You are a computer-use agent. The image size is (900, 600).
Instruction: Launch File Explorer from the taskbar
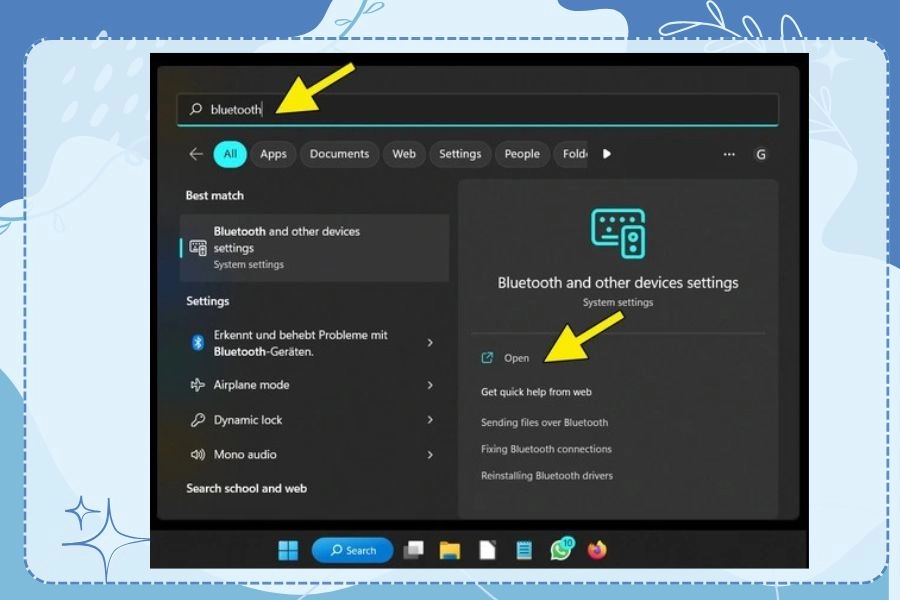[x=450, y=550]
